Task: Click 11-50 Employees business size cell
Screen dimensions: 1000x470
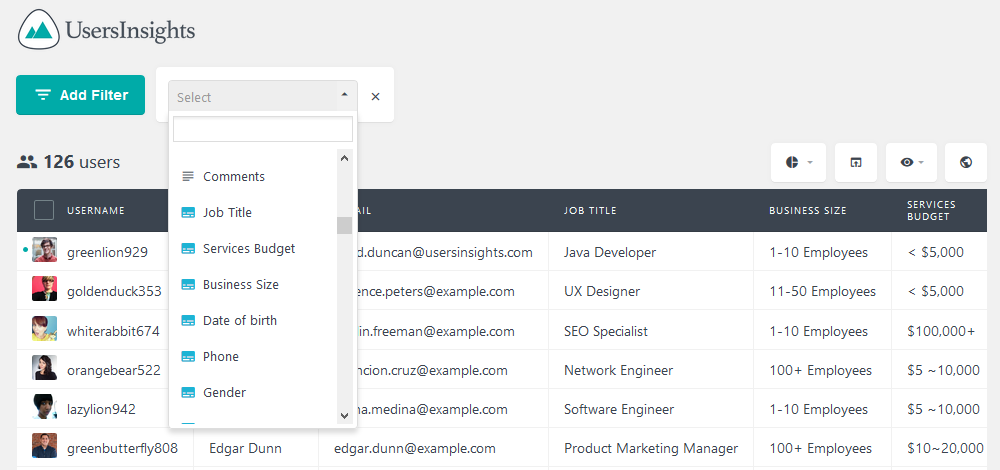Action: click(x=823, y=292)
